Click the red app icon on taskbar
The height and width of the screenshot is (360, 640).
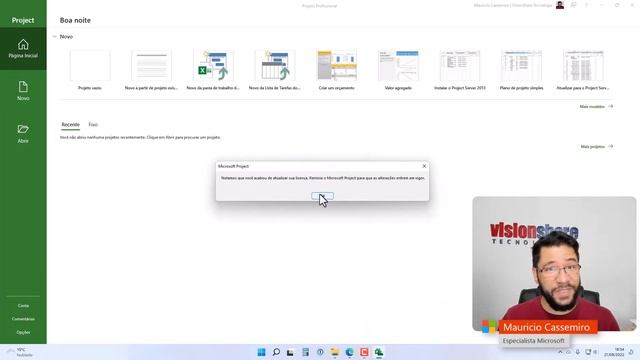[364, 352]
